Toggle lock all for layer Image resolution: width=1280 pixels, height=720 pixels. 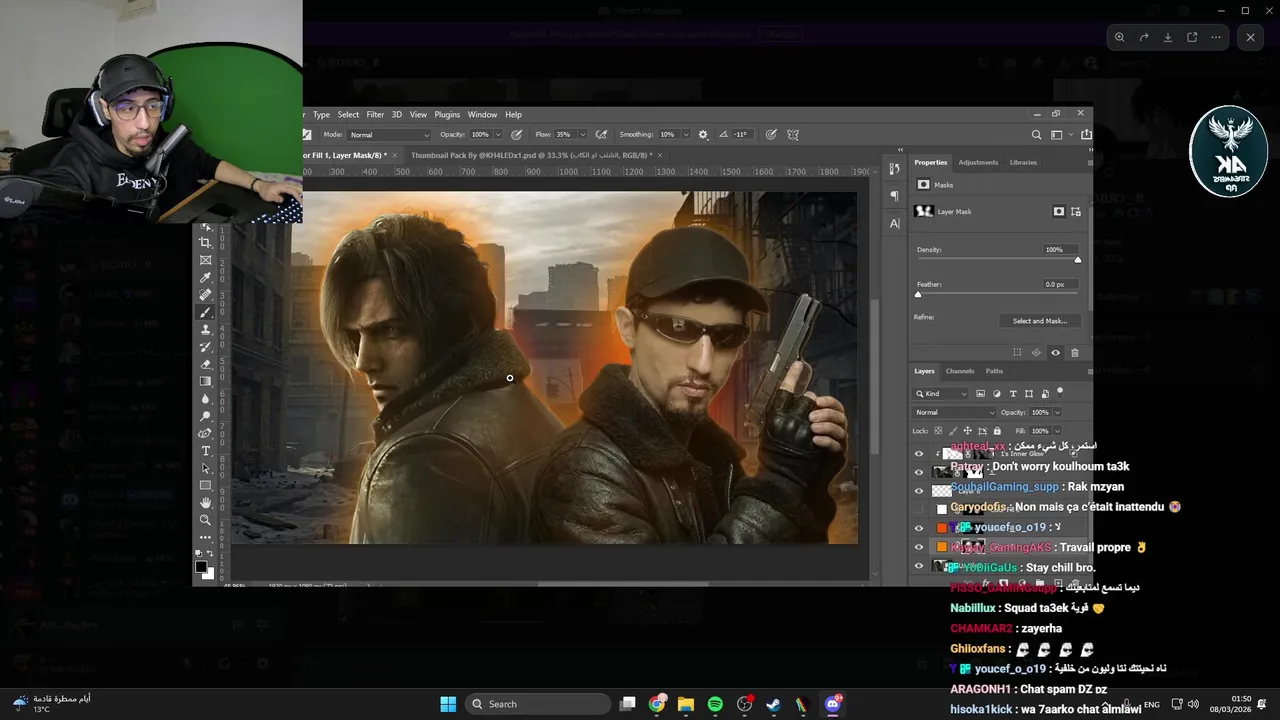point(997,431)
